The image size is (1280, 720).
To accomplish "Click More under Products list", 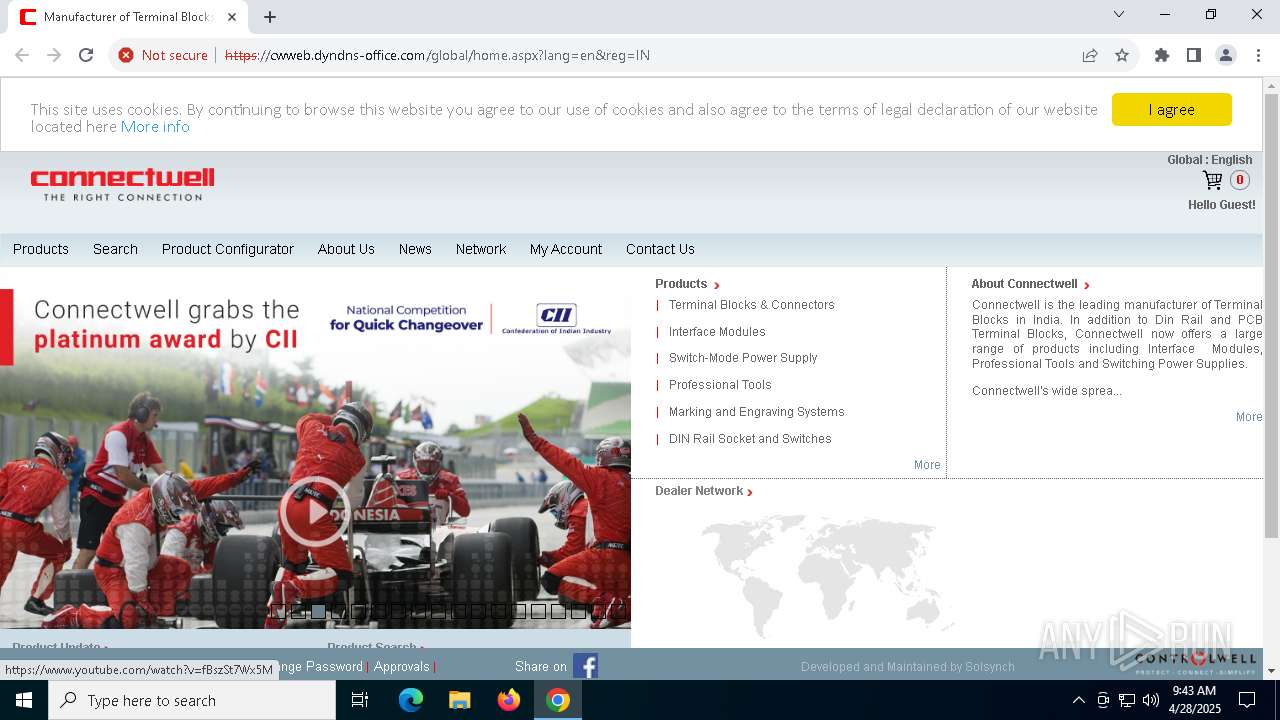I will pyautogui.click(x=927, y=465).
